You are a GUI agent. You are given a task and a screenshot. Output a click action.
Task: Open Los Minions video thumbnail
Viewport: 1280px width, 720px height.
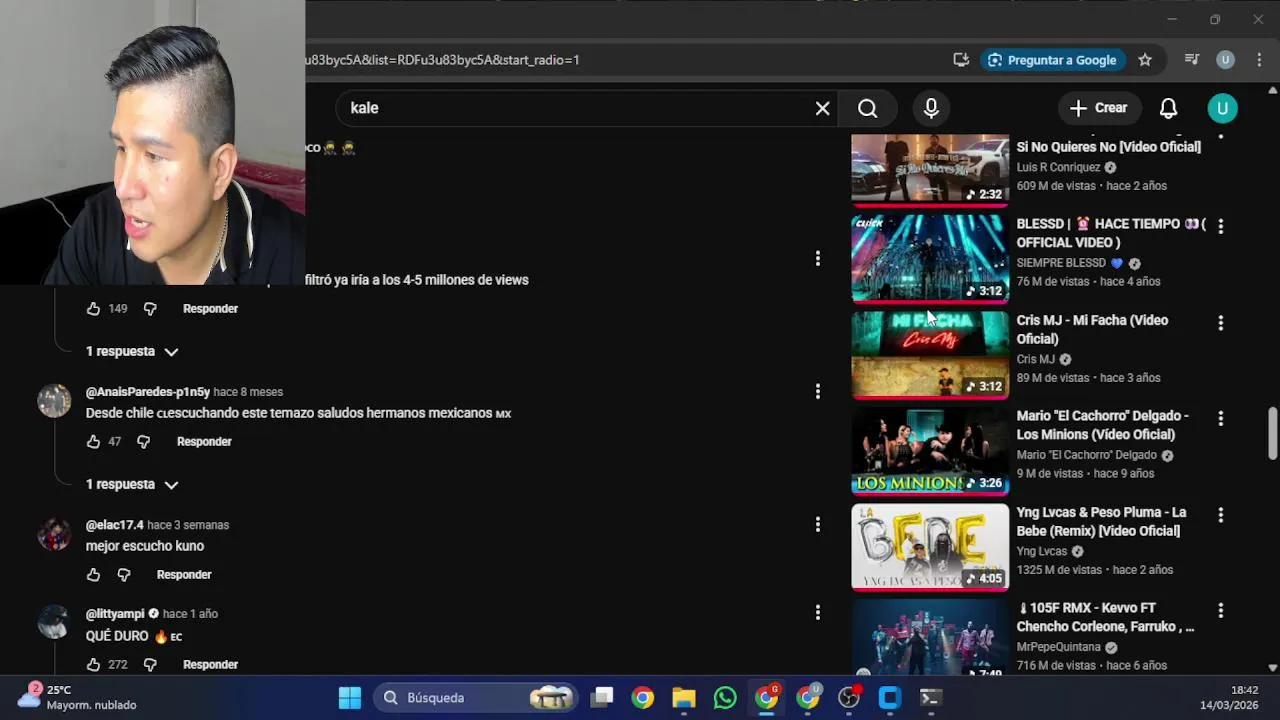(930, 450)
